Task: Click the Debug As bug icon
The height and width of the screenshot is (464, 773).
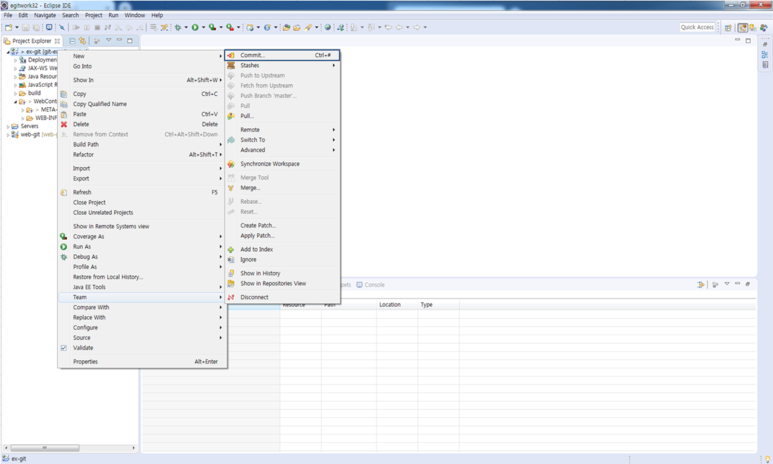Action: click(x=64, y=257)
